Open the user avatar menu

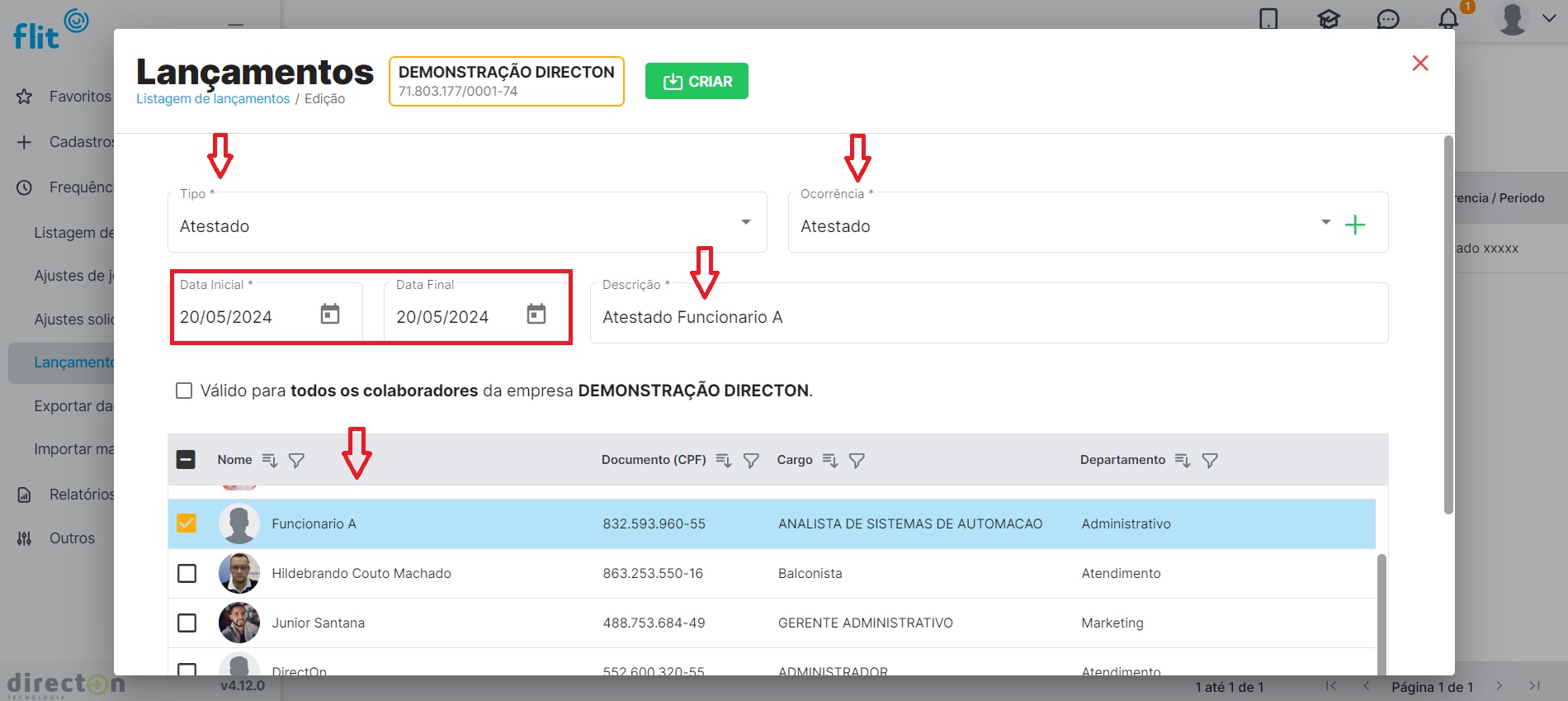coord(1513,18)
